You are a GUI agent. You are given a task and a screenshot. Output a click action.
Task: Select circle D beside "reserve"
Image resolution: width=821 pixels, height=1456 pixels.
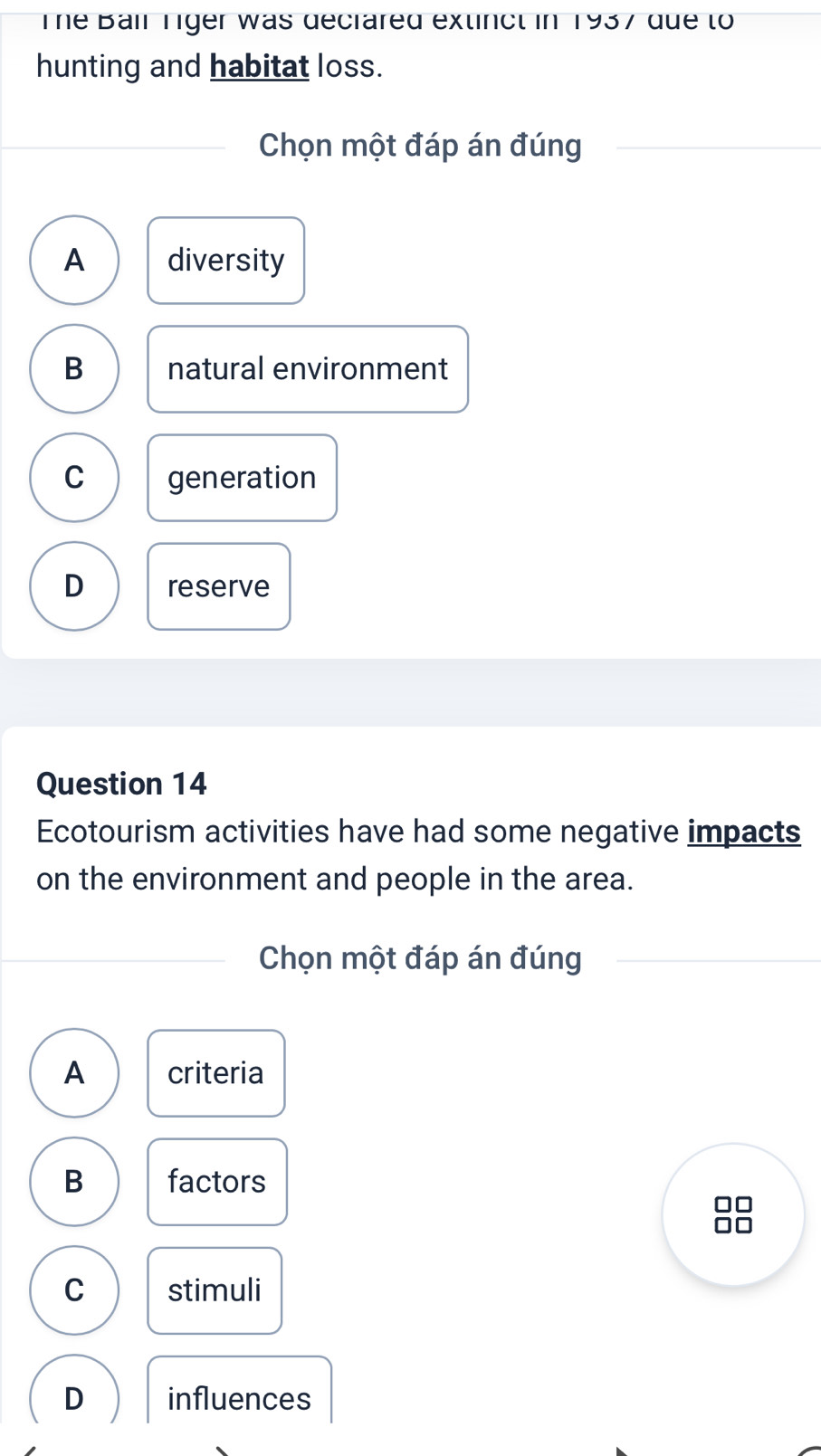74,586
